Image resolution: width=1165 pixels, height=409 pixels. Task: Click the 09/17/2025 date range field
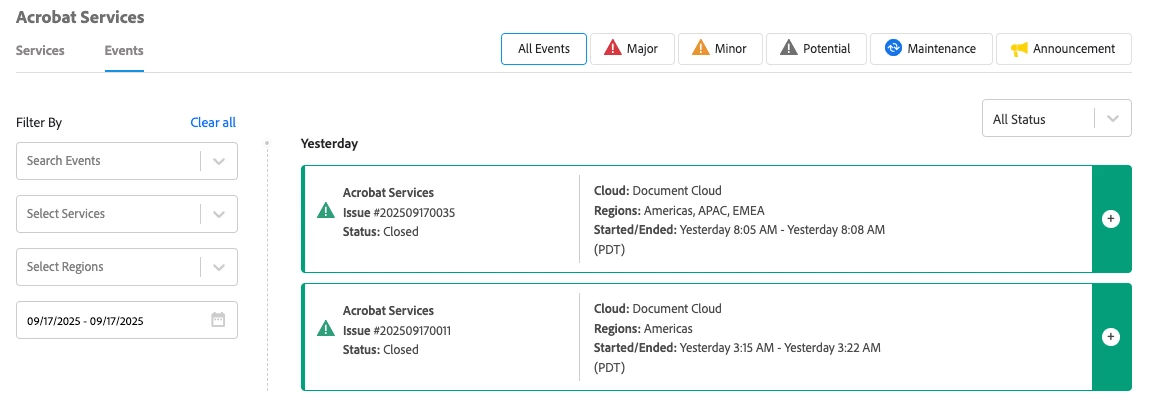coord(110,321)
